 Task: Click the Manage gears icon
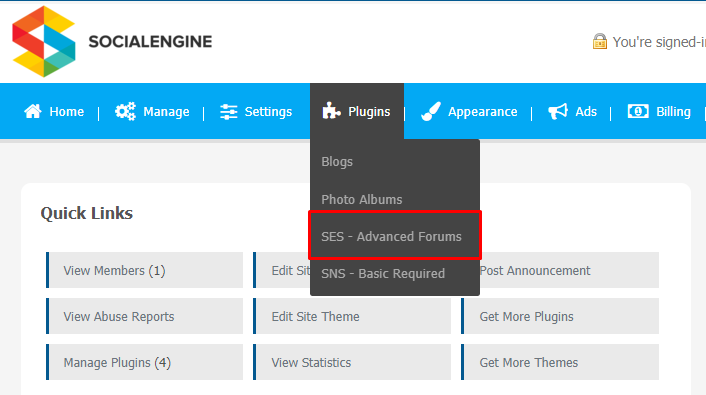(x=125, y=111)
